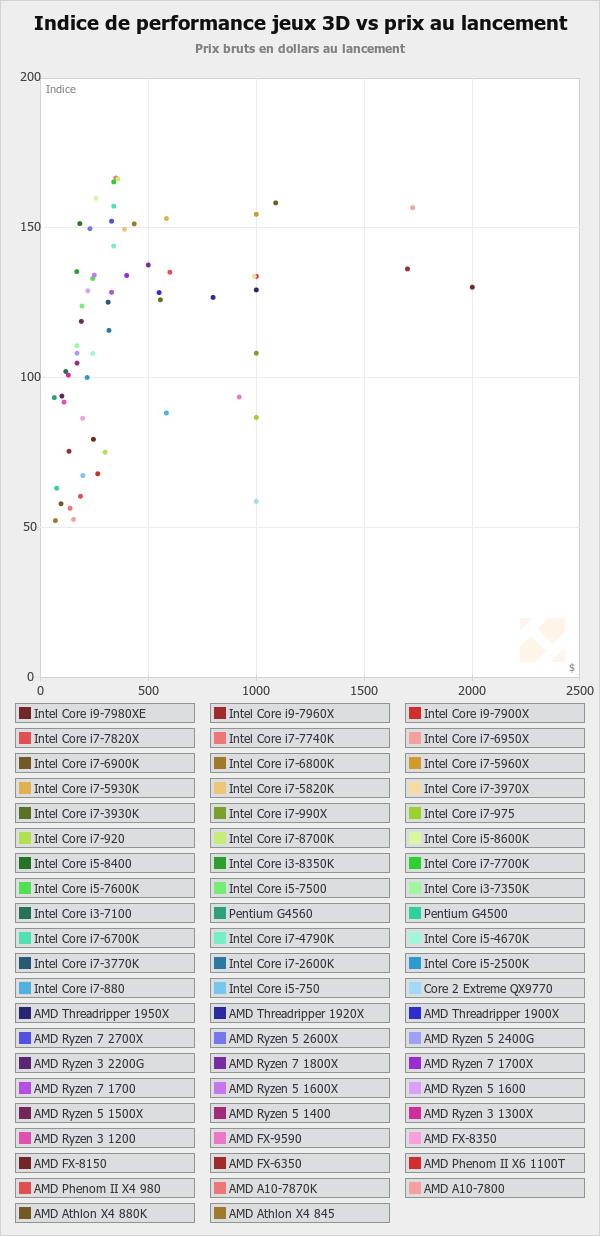The image size is (600, 1236).
Task: Toggle AMD Ryzen 5 2600X in the legend
Action: pyautogui.click(x=300, y=1038)
